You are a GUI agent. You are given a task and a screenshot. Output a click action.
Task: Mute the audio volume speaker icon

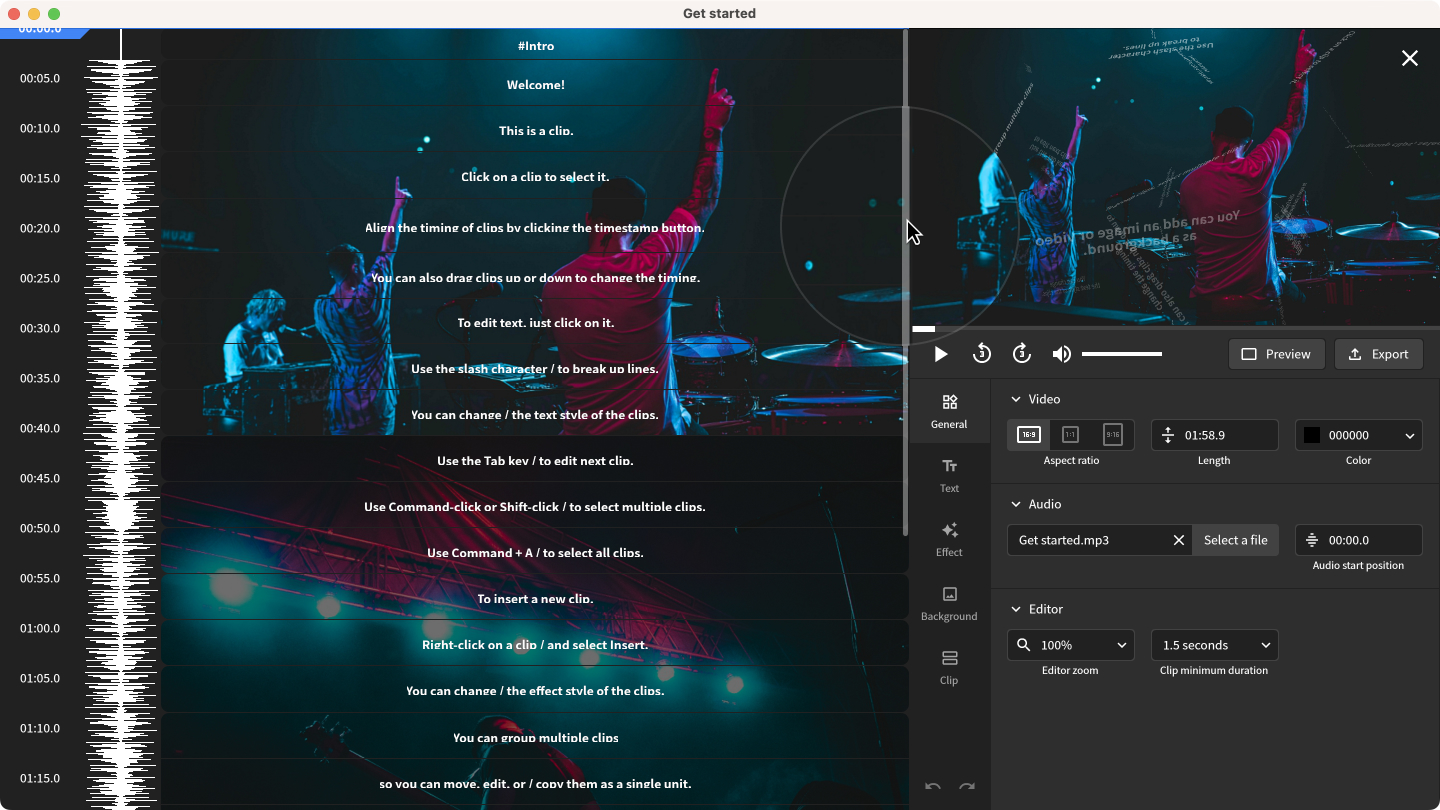click(1061, 354)
